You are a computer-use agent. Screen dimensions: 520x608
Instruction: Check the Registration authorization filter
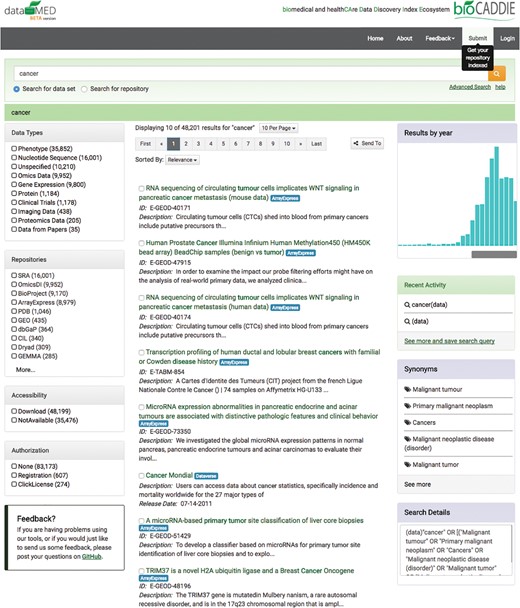pos(14,475)
